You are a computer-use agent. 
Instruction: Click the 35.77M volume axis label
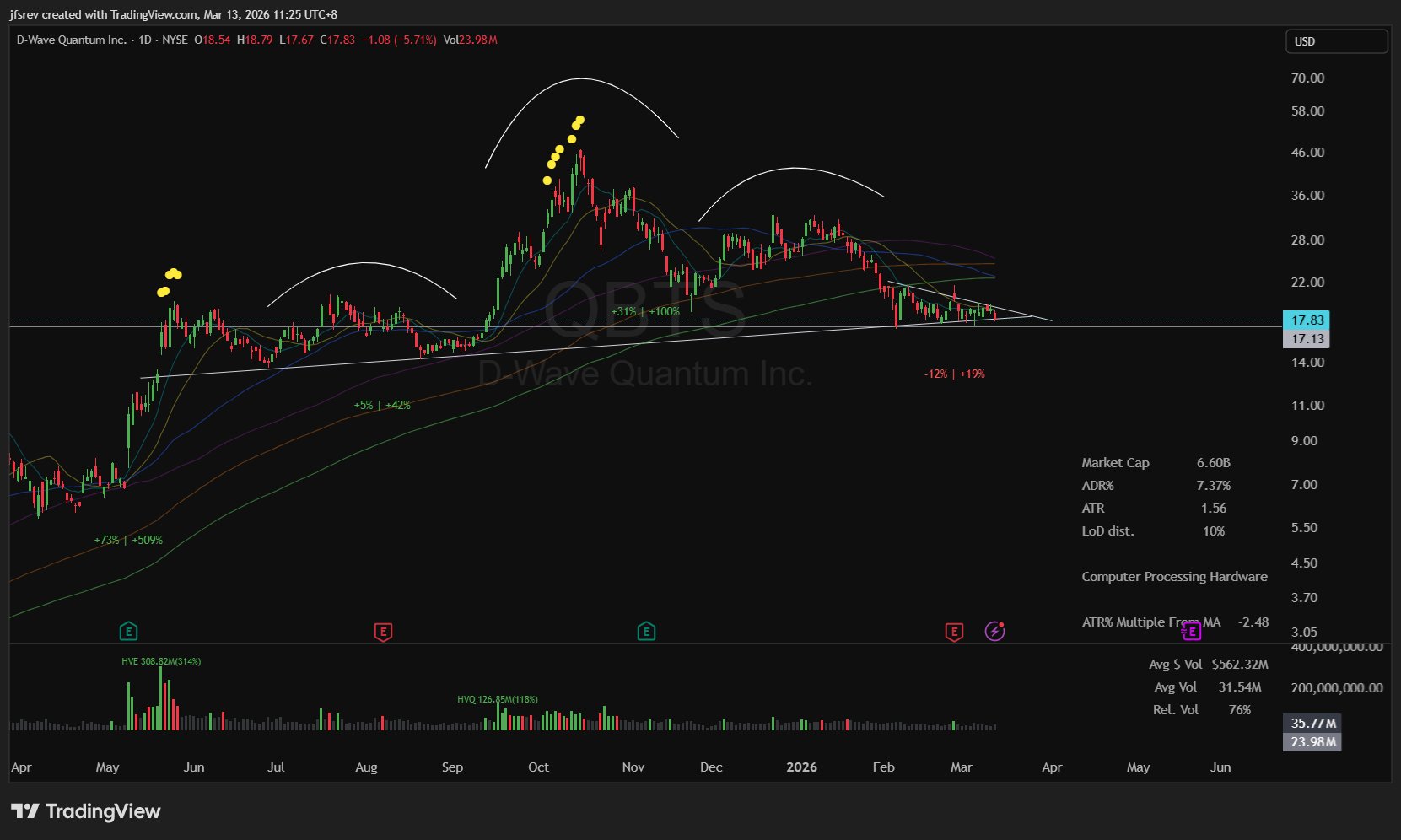click(1312, 724)
